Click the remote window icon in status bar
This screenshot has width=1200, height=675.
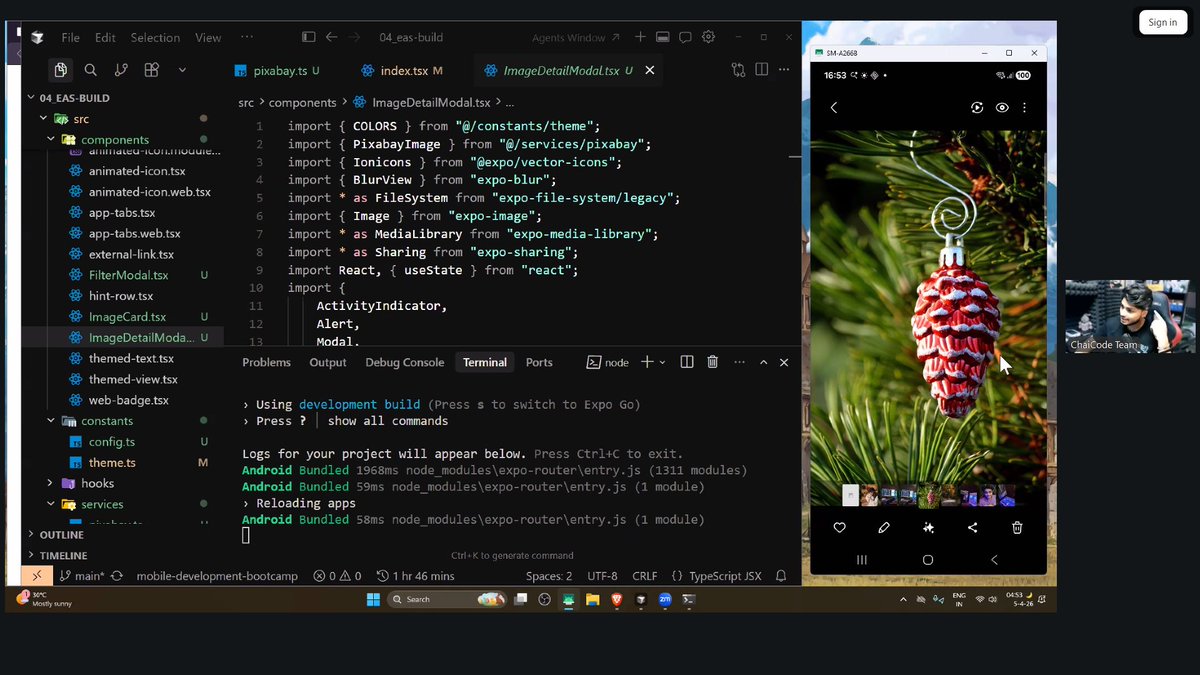click(37, 576)
